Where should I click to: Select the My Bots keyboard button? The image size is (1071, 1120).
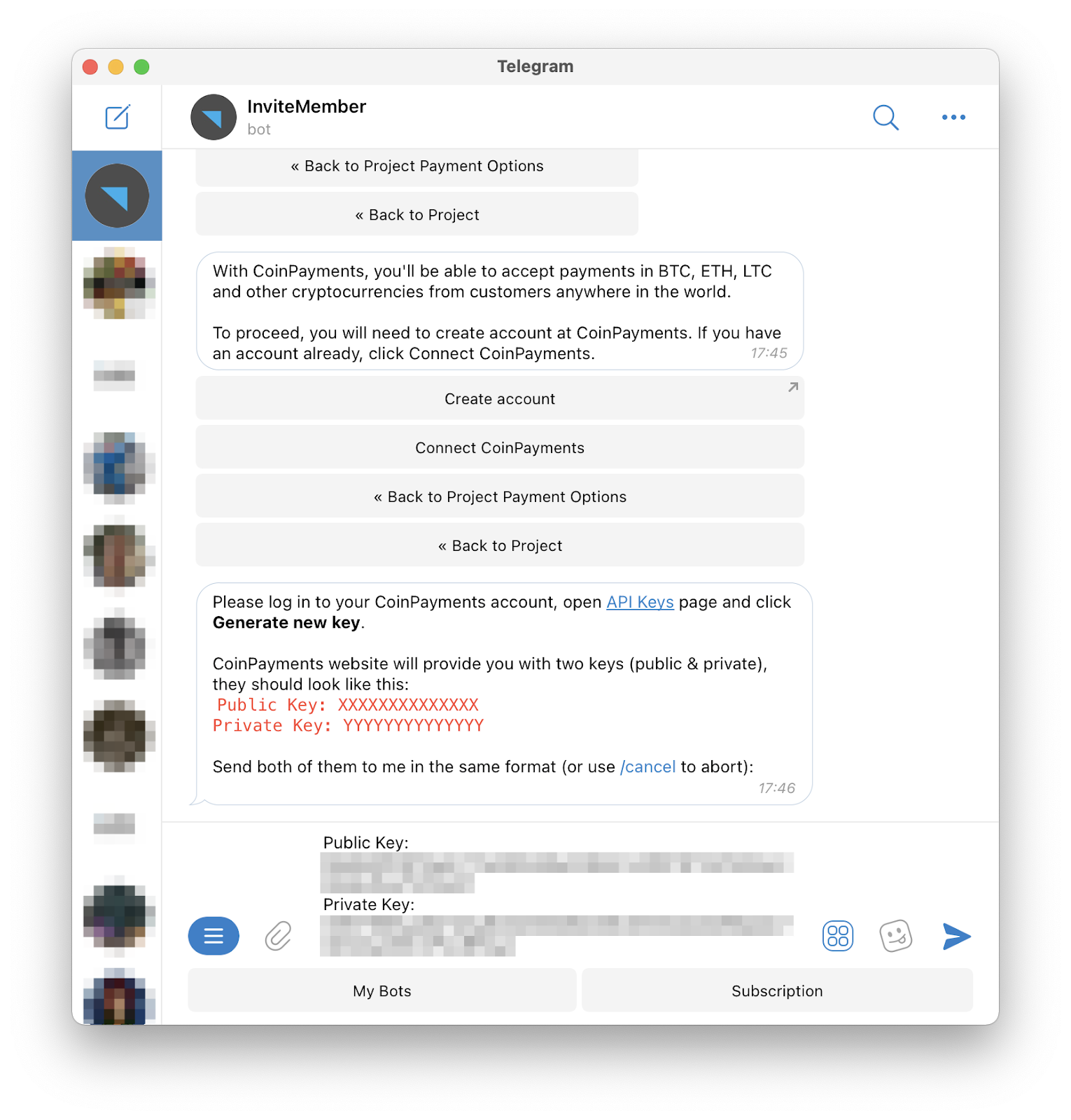tap(382, 990)
